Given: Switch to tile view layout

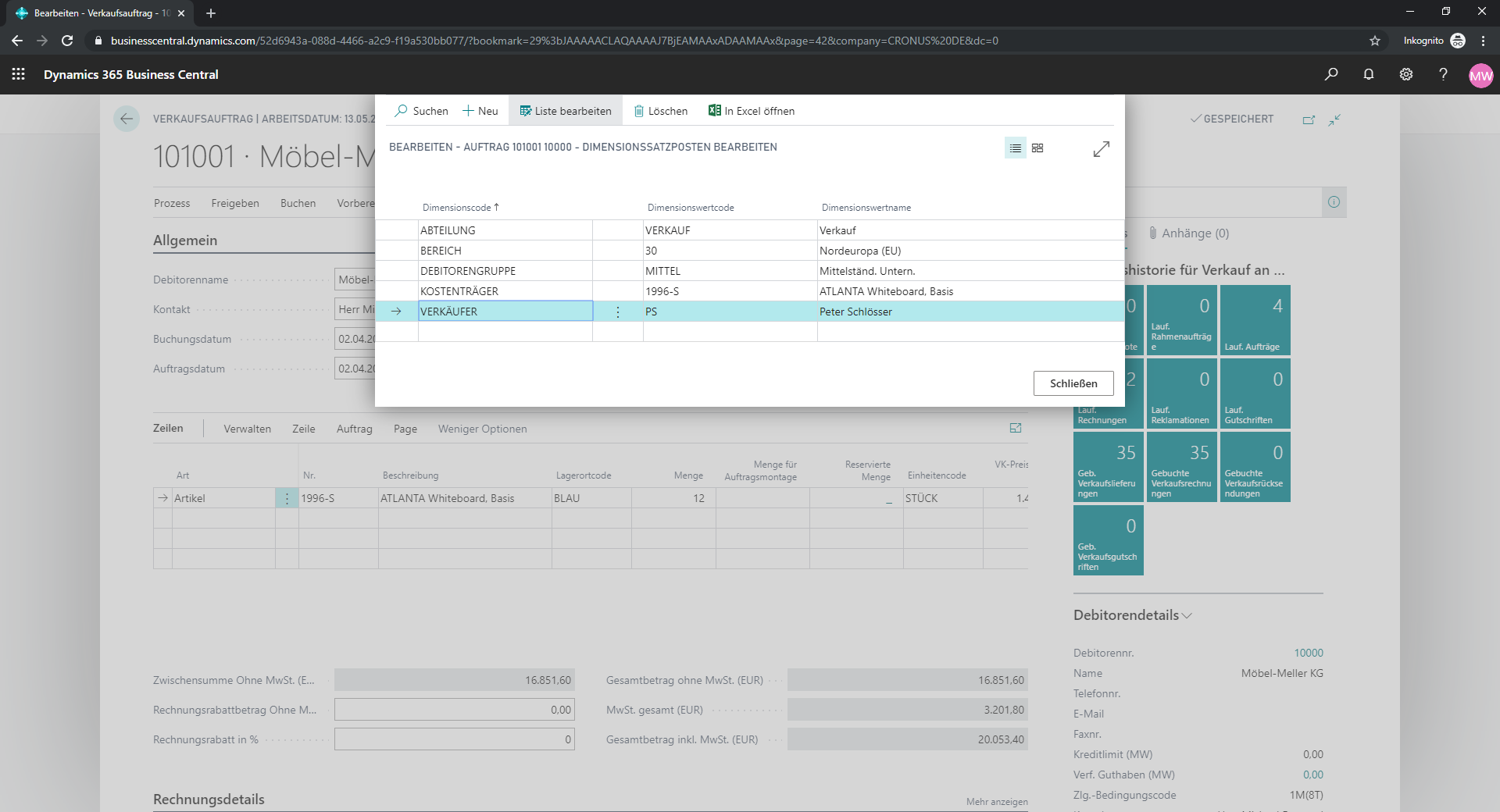Looking at the screenshot, I should point(1037,148).
